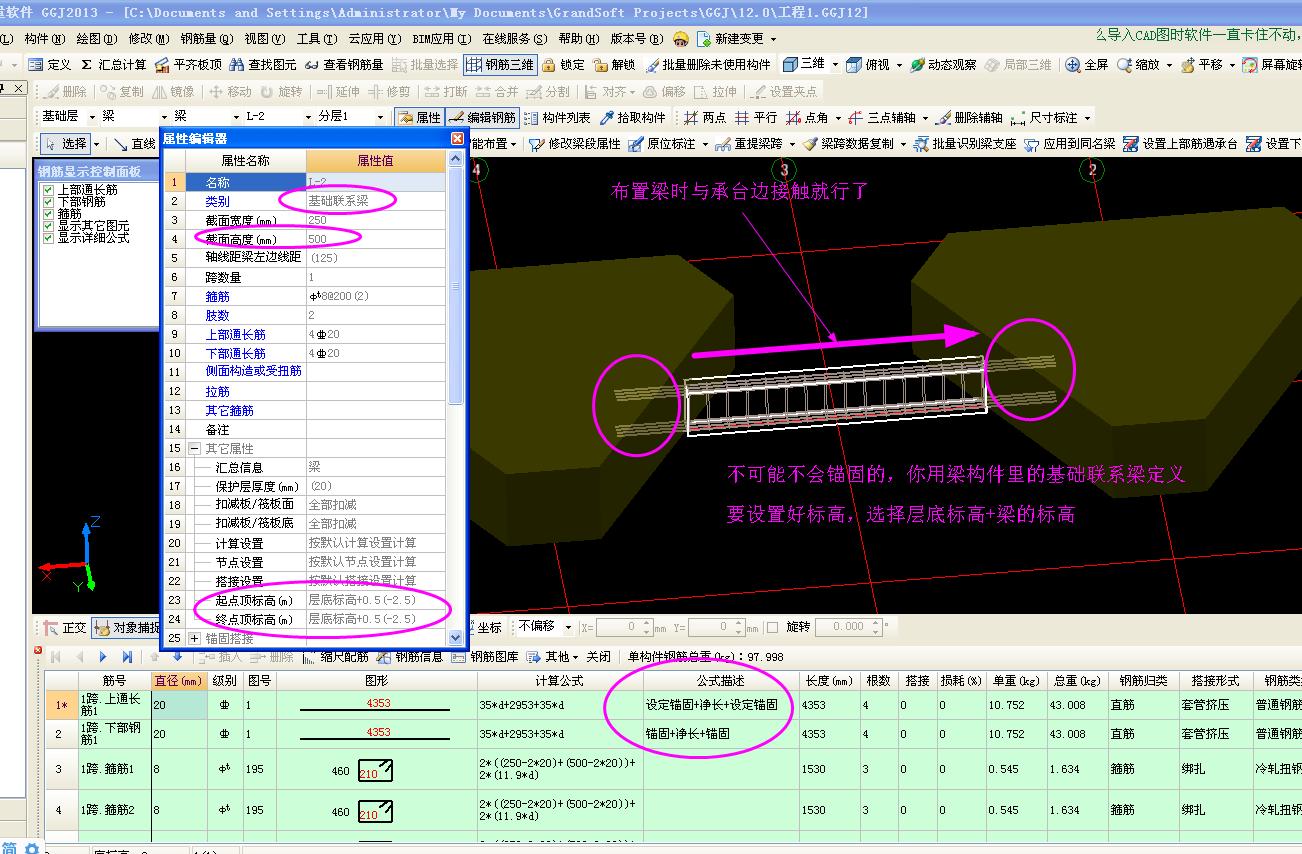Open the 修改(M) menu

[148, 38]
